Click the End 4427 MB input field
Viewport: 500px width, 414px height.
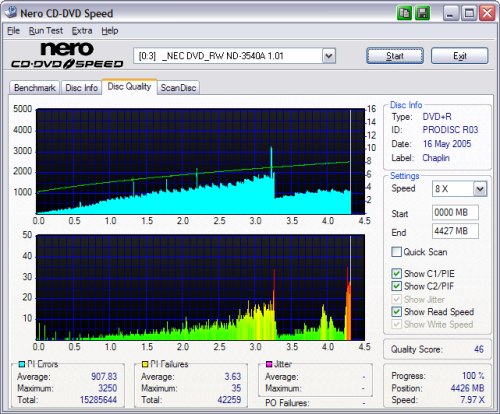(x=455, y=231)
